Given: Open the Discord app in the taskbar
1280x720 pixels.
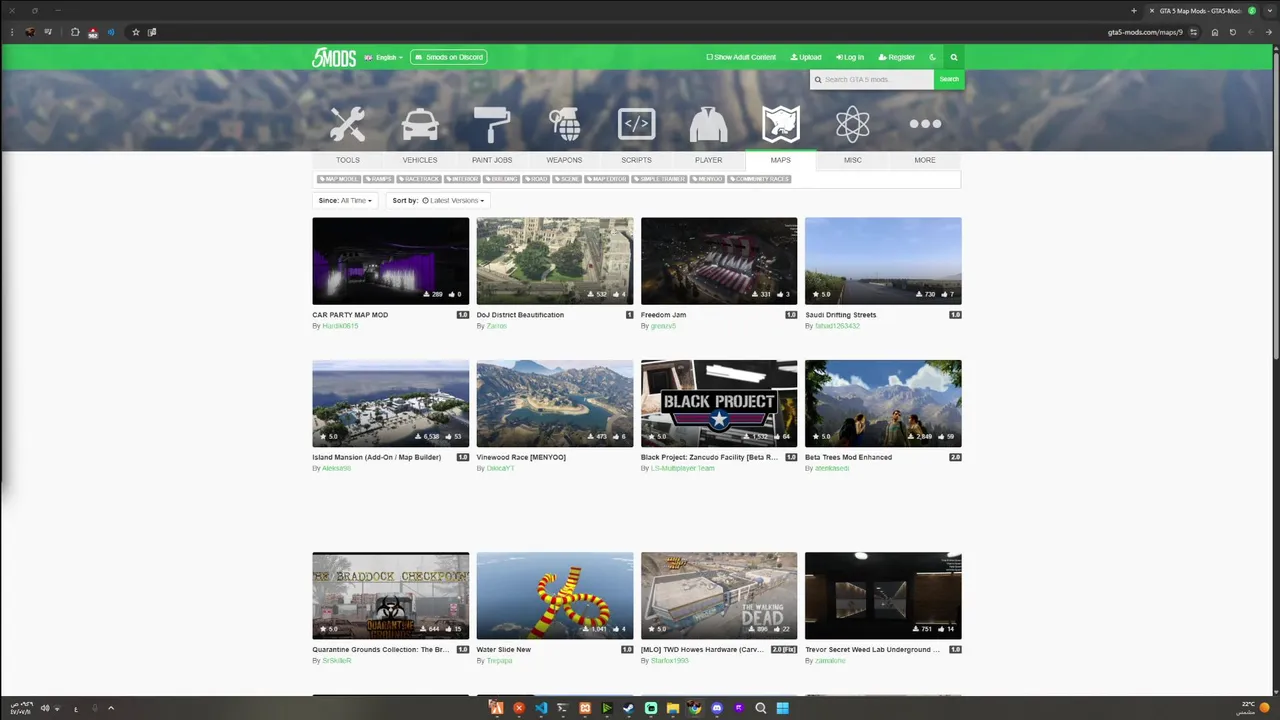Looking at the screenshot, I should [717, 708].
